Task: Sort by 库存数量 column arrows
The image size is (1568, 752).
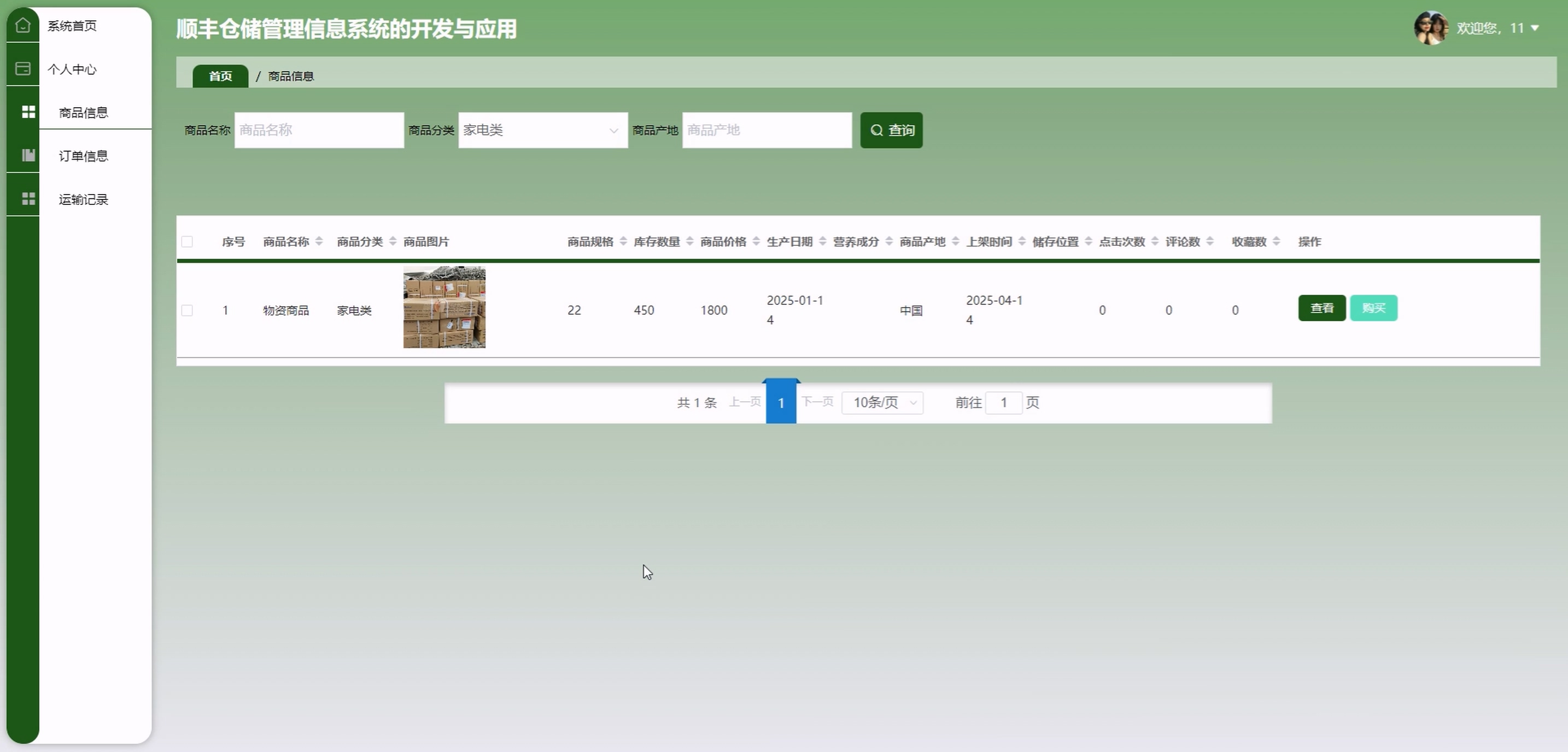Action: 689,242
